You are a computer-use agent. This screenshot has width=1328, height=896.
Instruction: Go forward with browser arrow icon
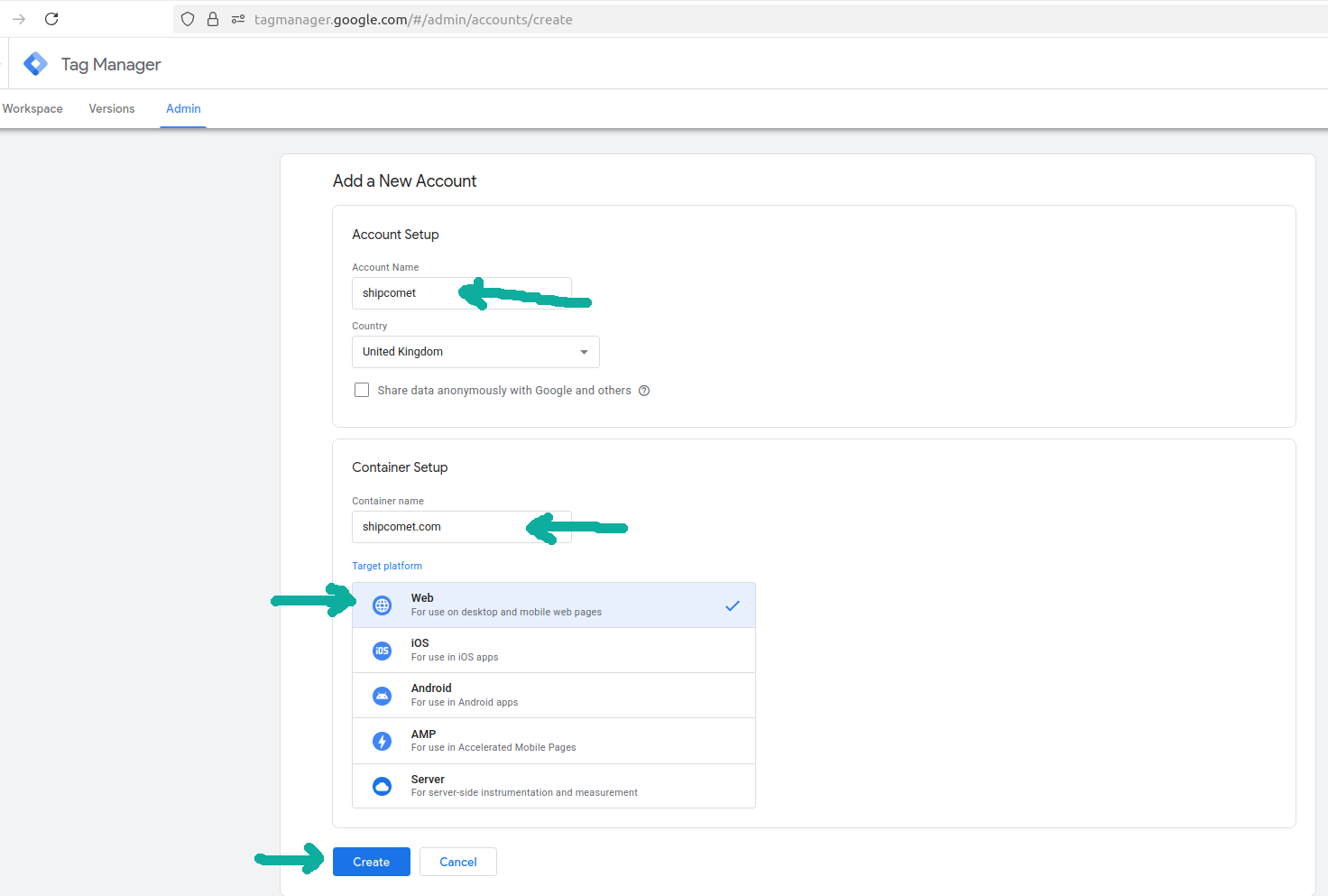[19, 19]
